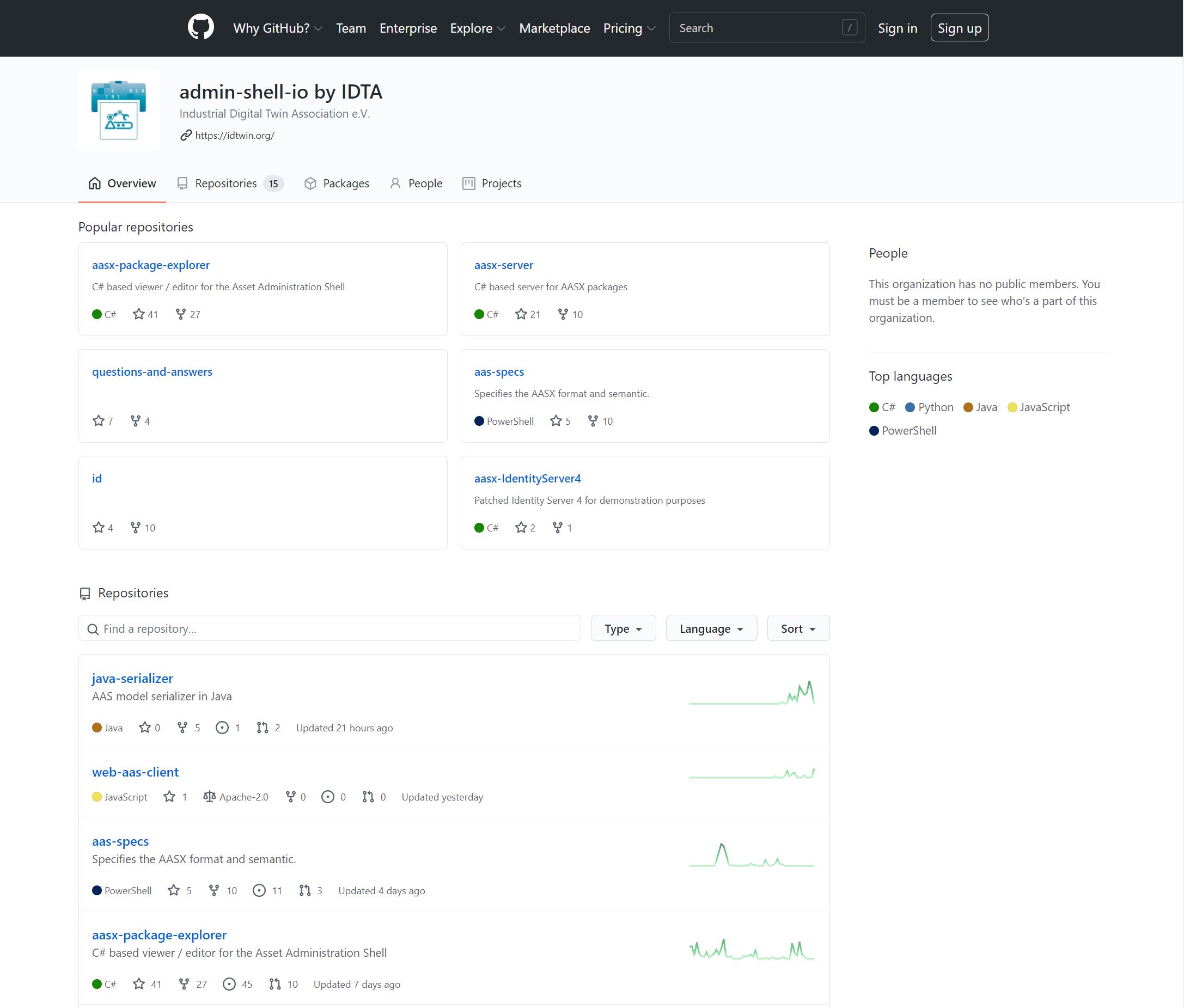Viewport: 1184px width, 1008px height.
Task: Open issues icon in aasx-package-explorer list row
Action: (x=229, y=984)
